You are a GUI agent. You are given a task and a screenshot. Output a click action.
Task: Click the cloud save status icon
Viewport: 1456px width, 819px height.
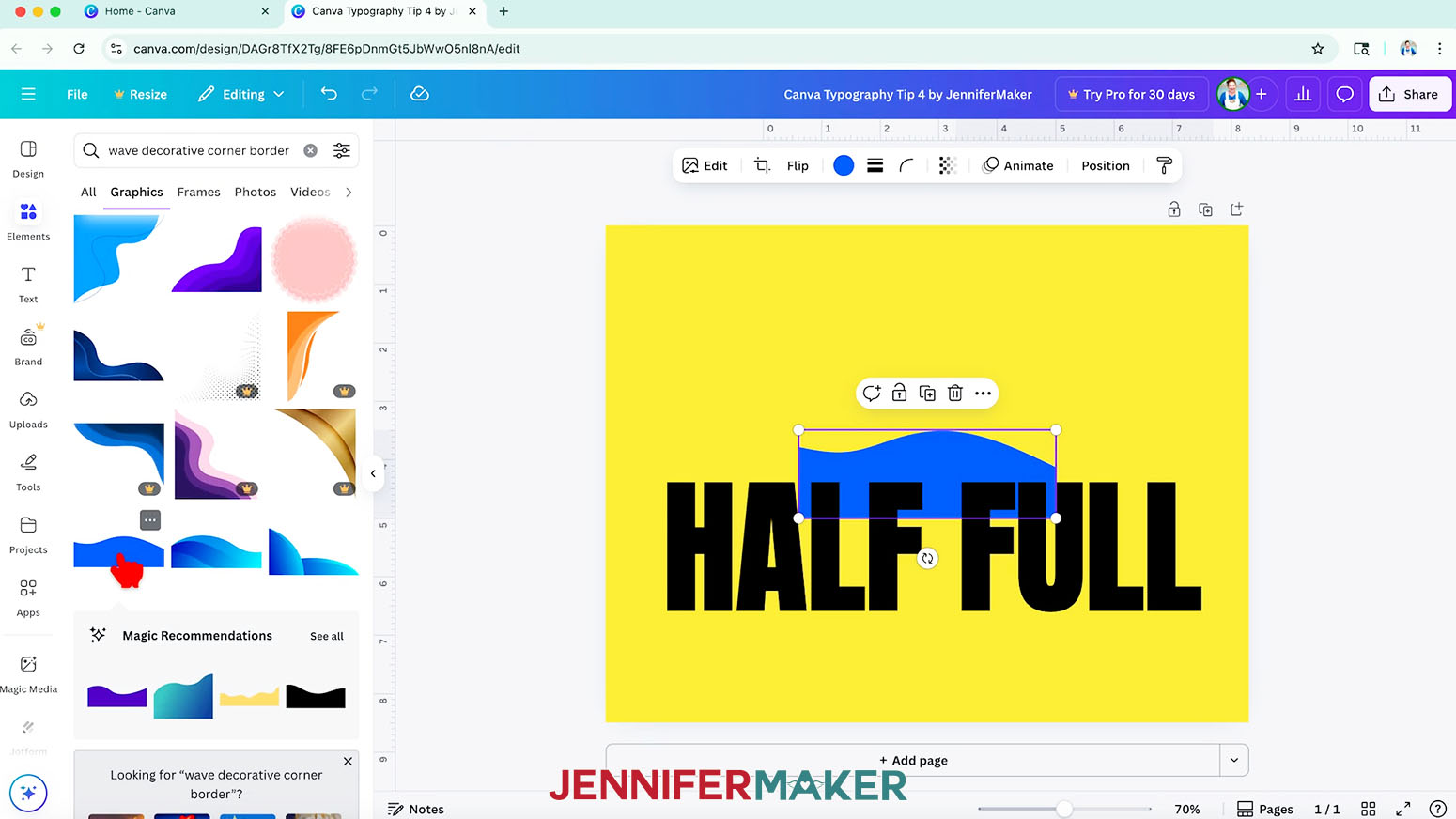pyautogui.click(x=420, y=94)
